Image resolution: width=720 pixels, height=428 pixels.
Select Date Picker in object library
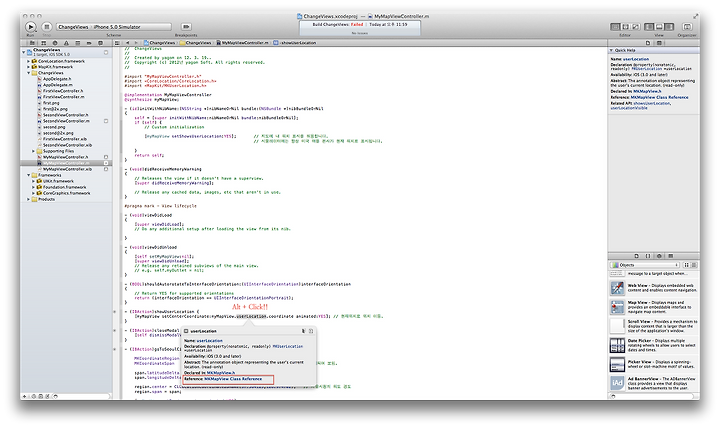tap(654, 345)
